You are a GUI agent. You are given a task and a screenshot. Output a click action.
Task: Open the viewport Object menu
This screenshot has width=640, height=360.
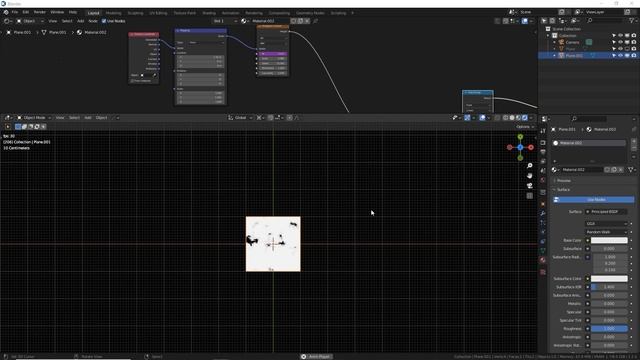click(101, 118)
